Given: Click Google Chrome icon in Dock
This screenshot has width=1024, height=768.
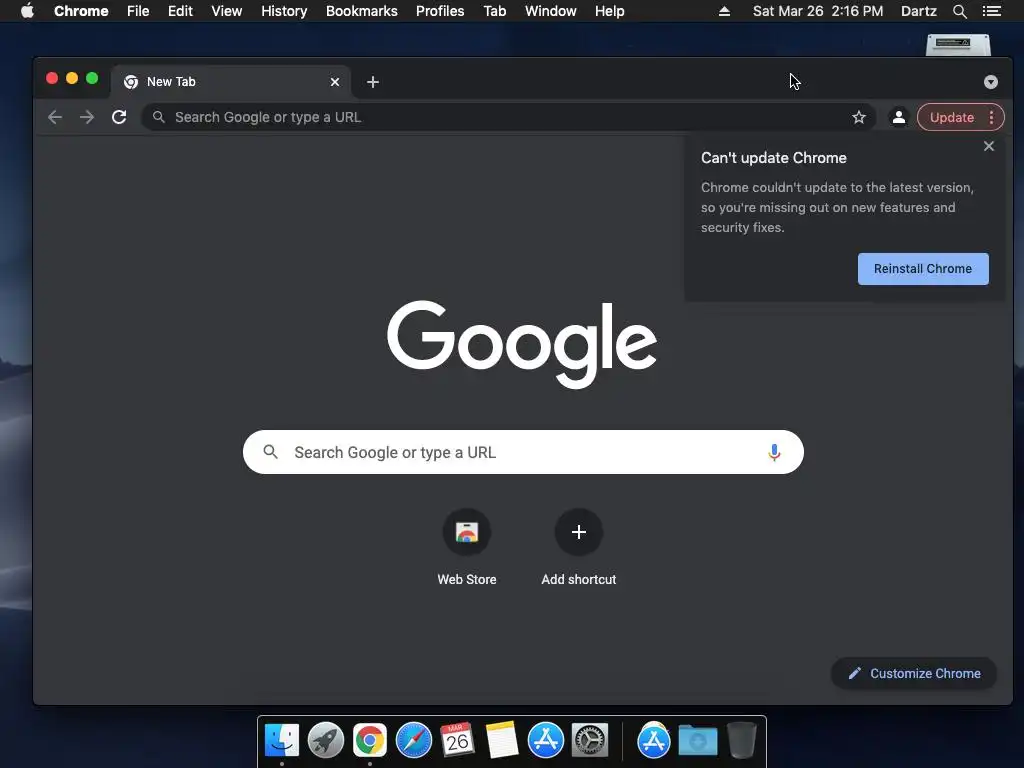Looking at the screenshot, I should (x=370, y=741).
